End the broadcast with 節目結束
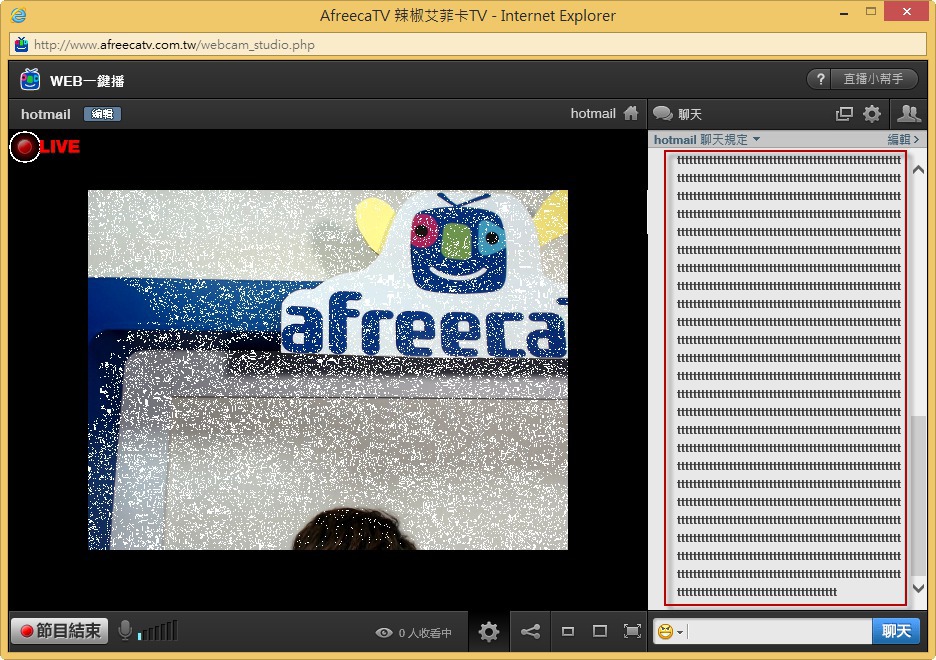Image resolution: width=936 pixels, height=660 pixels. 59,631
